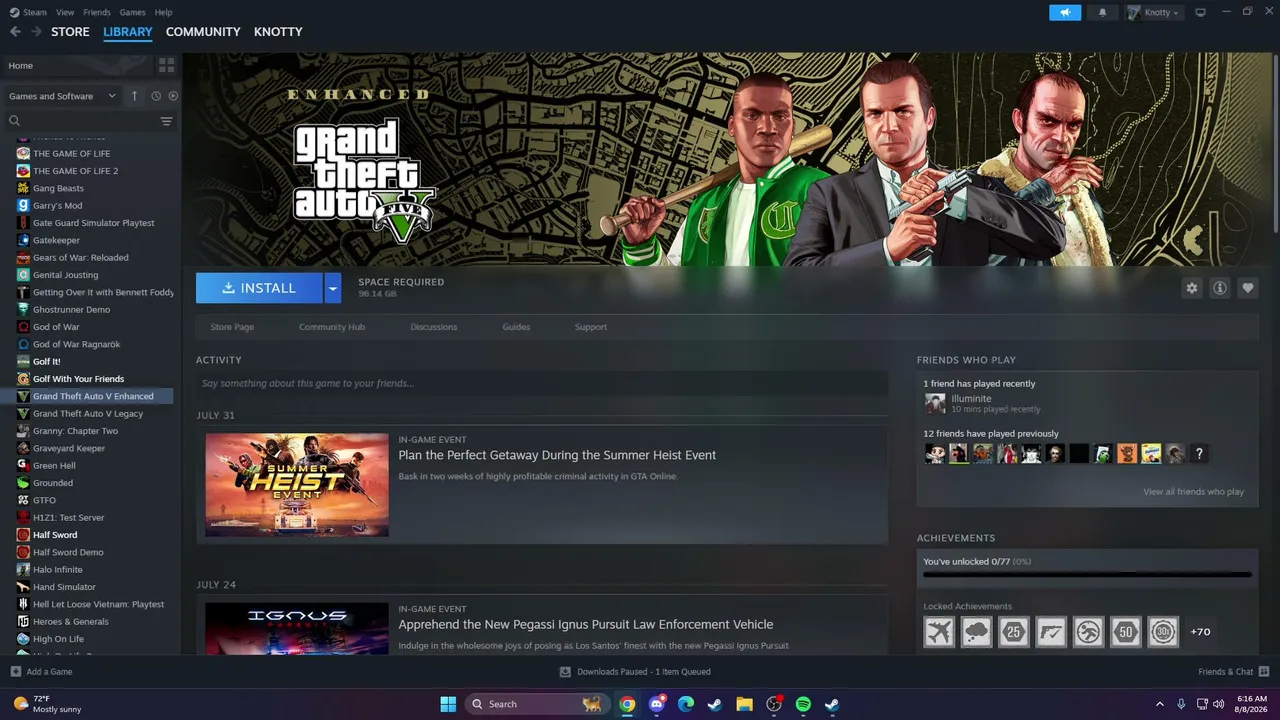Enter Big Picture mode via monitor icon
Screen dimensions: 1280x720
(1201, 12)
